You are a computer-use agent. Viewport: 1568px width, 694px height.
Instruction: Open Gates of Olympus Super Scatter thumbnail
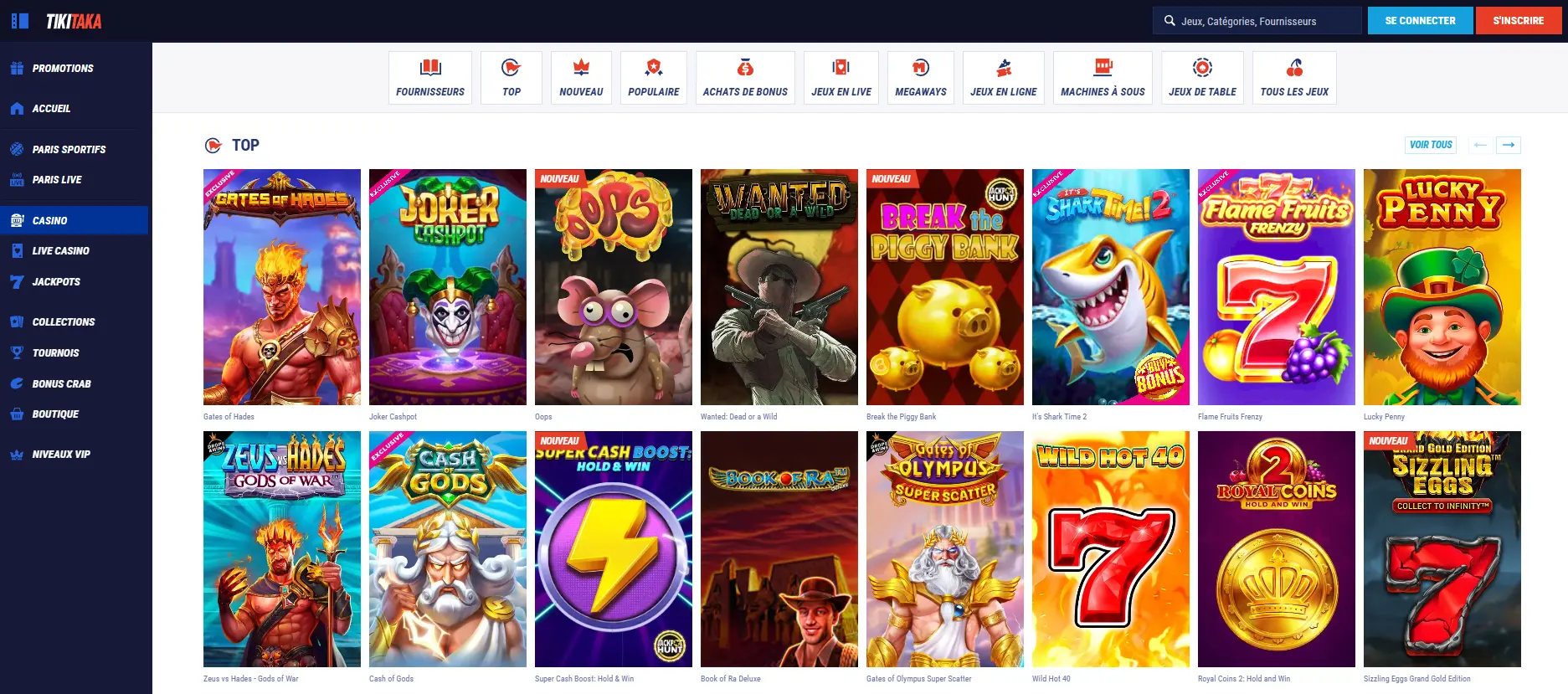pyautogui.click(x=945, y=549)
